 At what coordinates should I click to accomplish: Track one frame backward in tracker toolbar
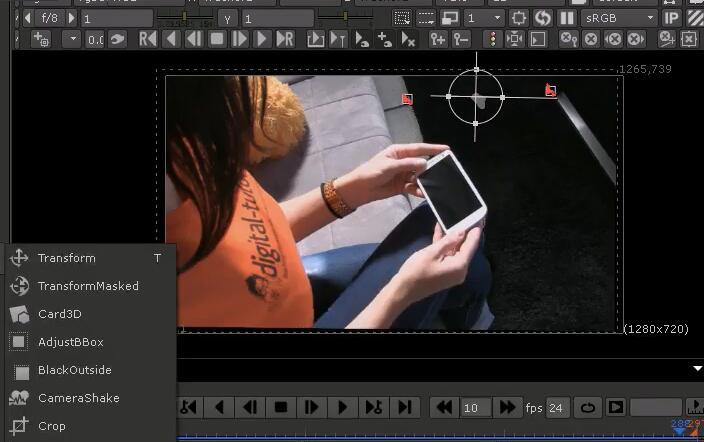click(194, 40)
